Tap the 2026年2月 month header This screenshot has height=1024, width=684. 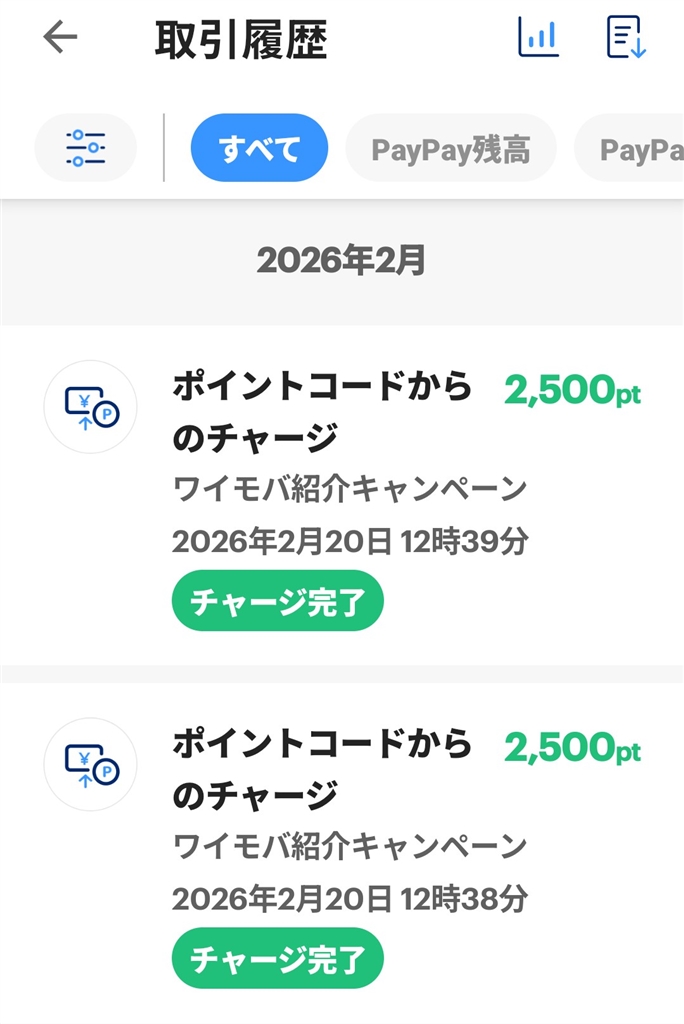click(341, 261)
